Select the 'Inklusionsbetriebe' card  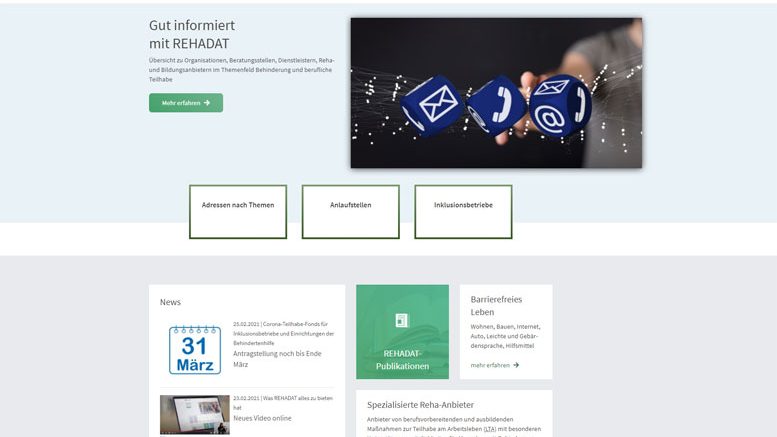tap(463, 211)
